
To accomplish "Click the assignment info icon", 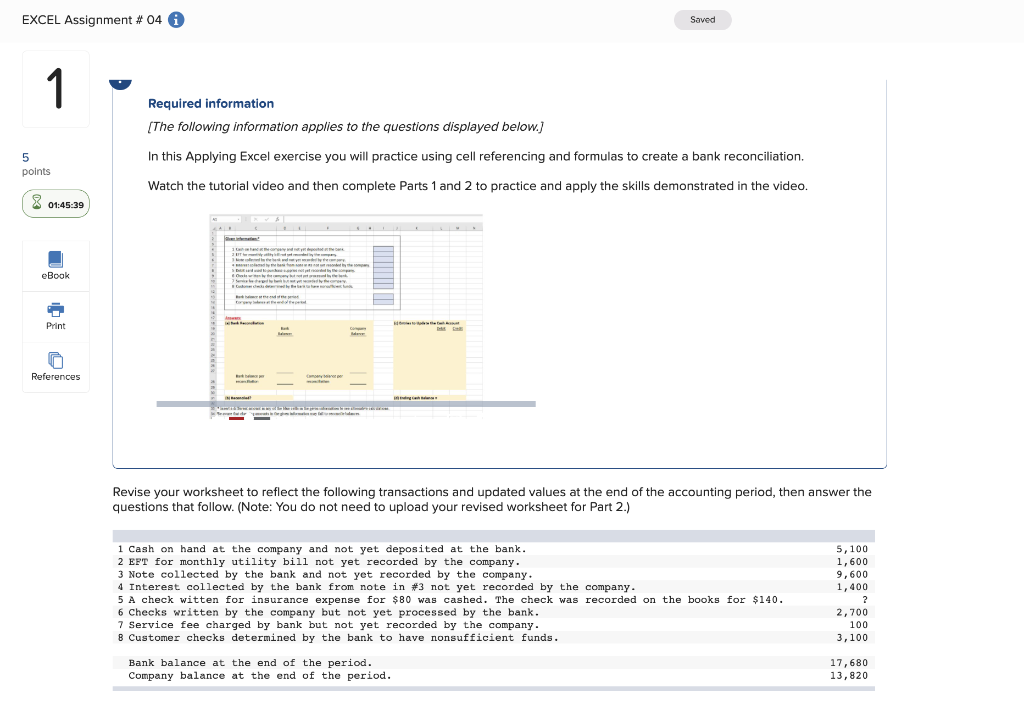I will tap(176, 20).
